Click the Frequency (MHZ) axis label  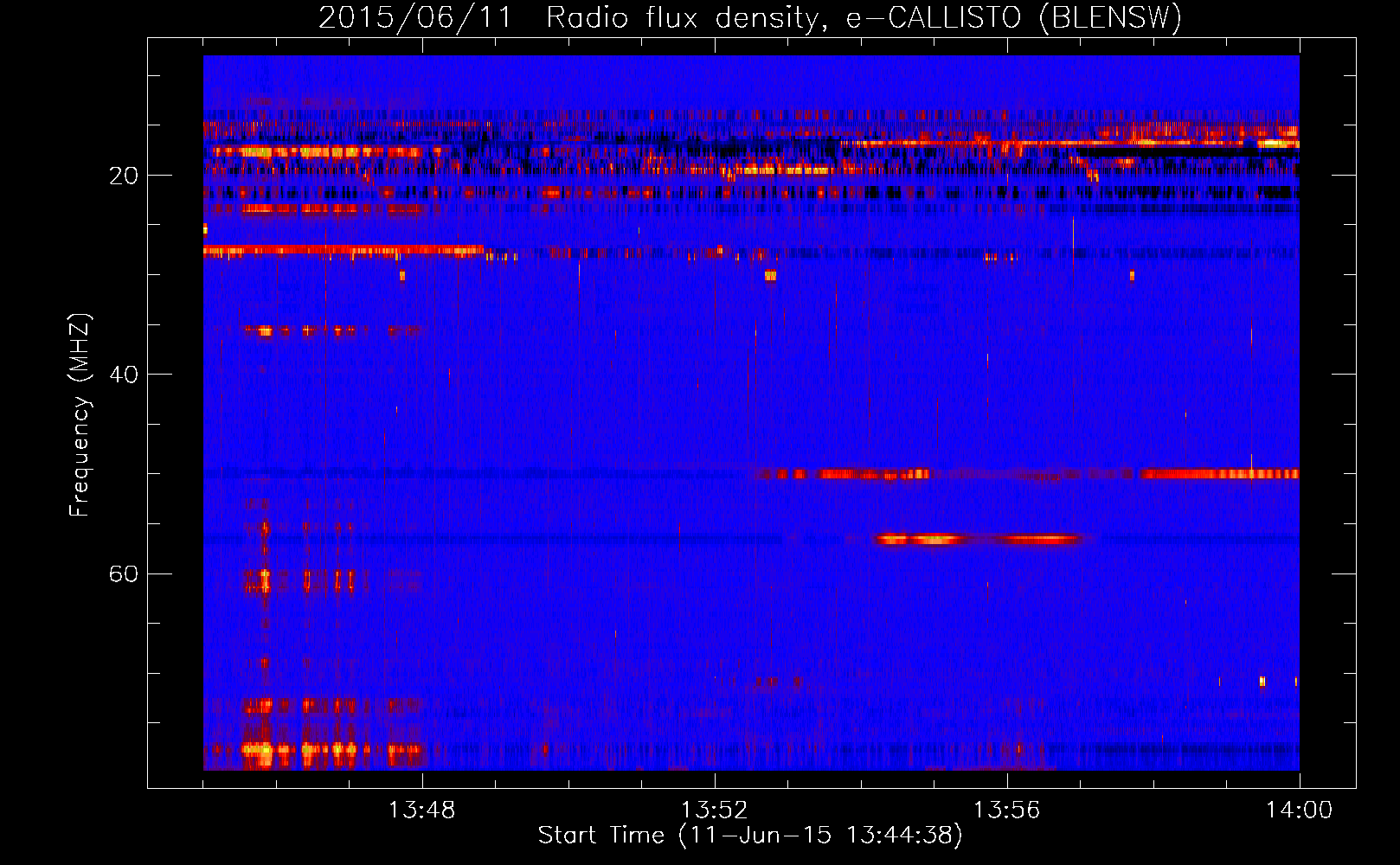[x=80, y=415]
